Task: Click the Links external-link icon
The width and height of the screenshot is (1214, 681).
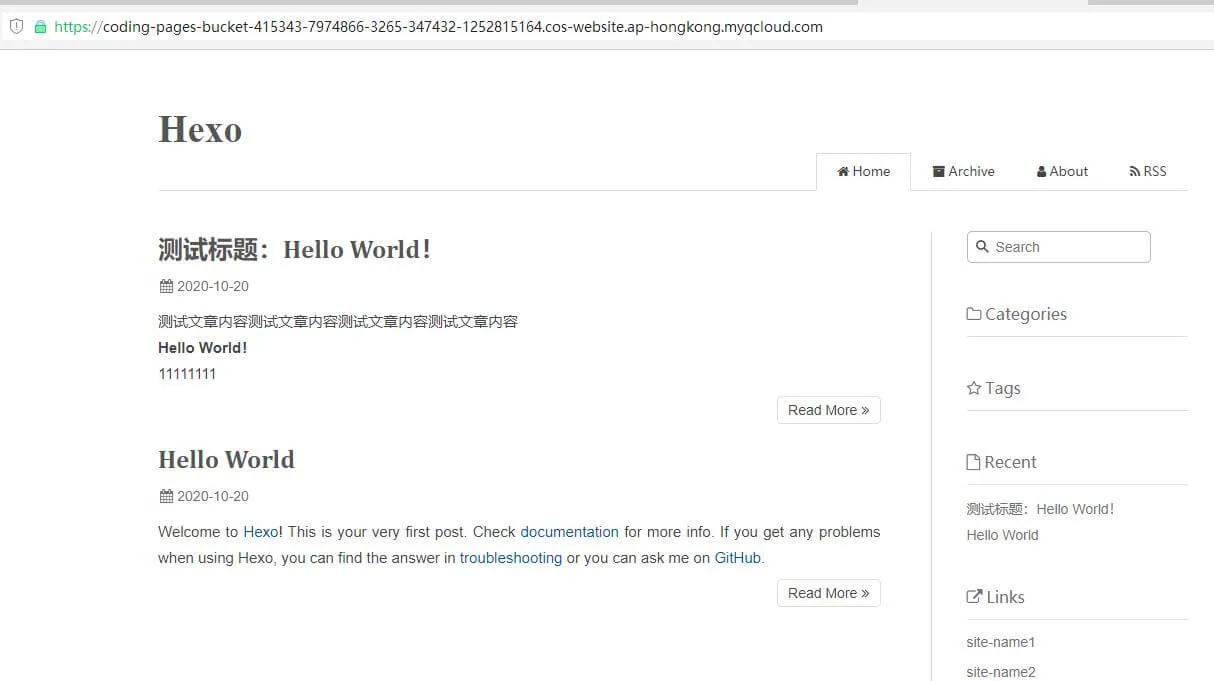Action: click(974, 597)
